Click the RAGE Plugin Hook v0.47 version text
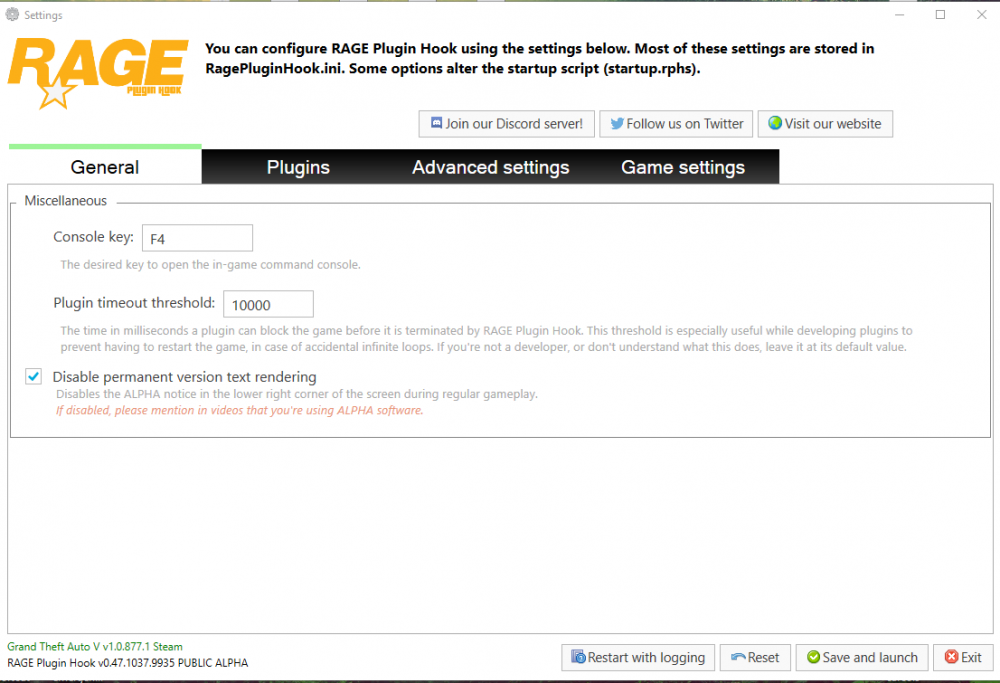The image size is (1000, 683). point(128,663)
